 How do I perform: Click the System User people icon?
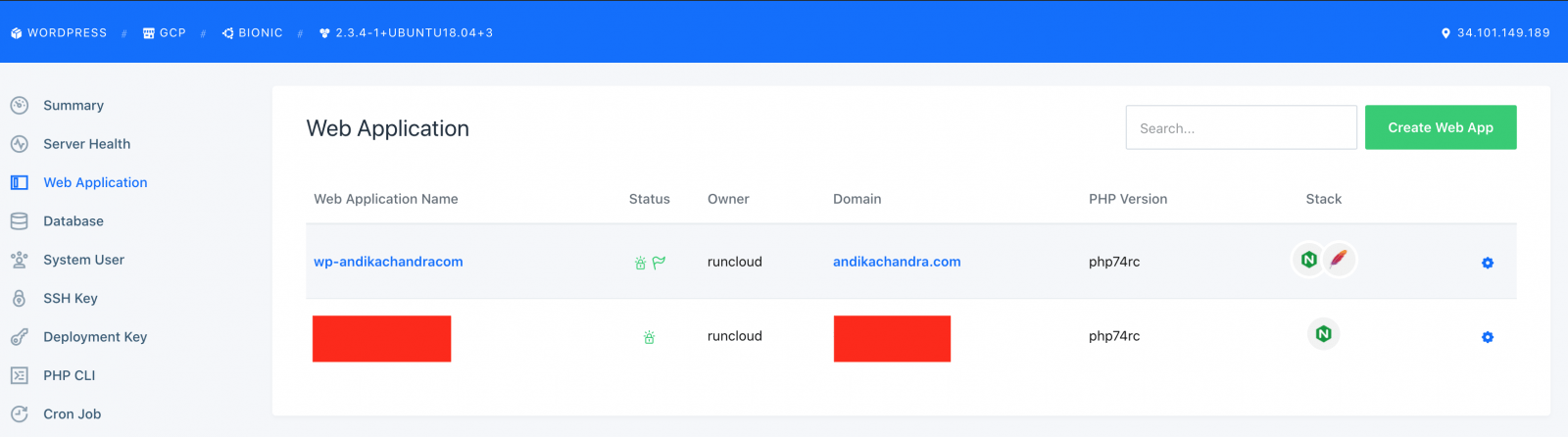[x=19, y=260]
